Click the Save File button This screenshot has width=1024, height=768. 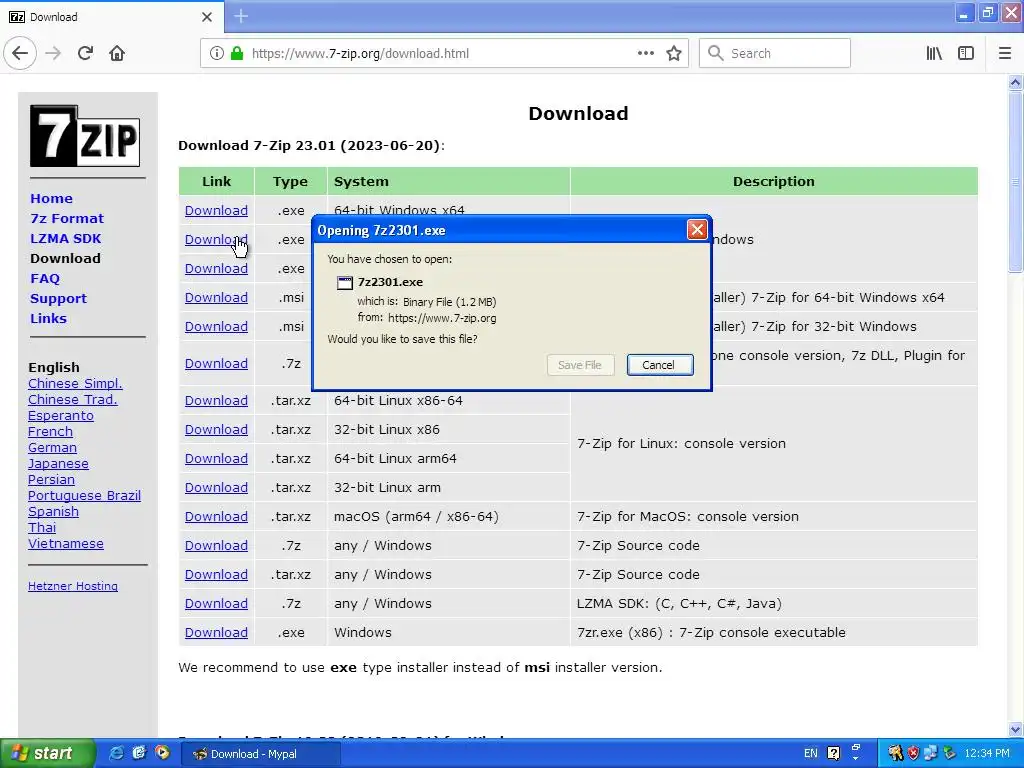pos(580,365)
